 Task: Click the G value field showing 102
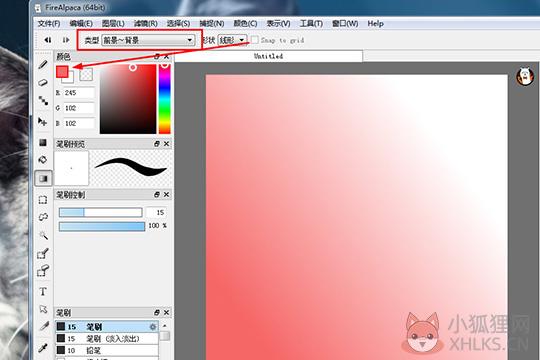pos(79,108)
